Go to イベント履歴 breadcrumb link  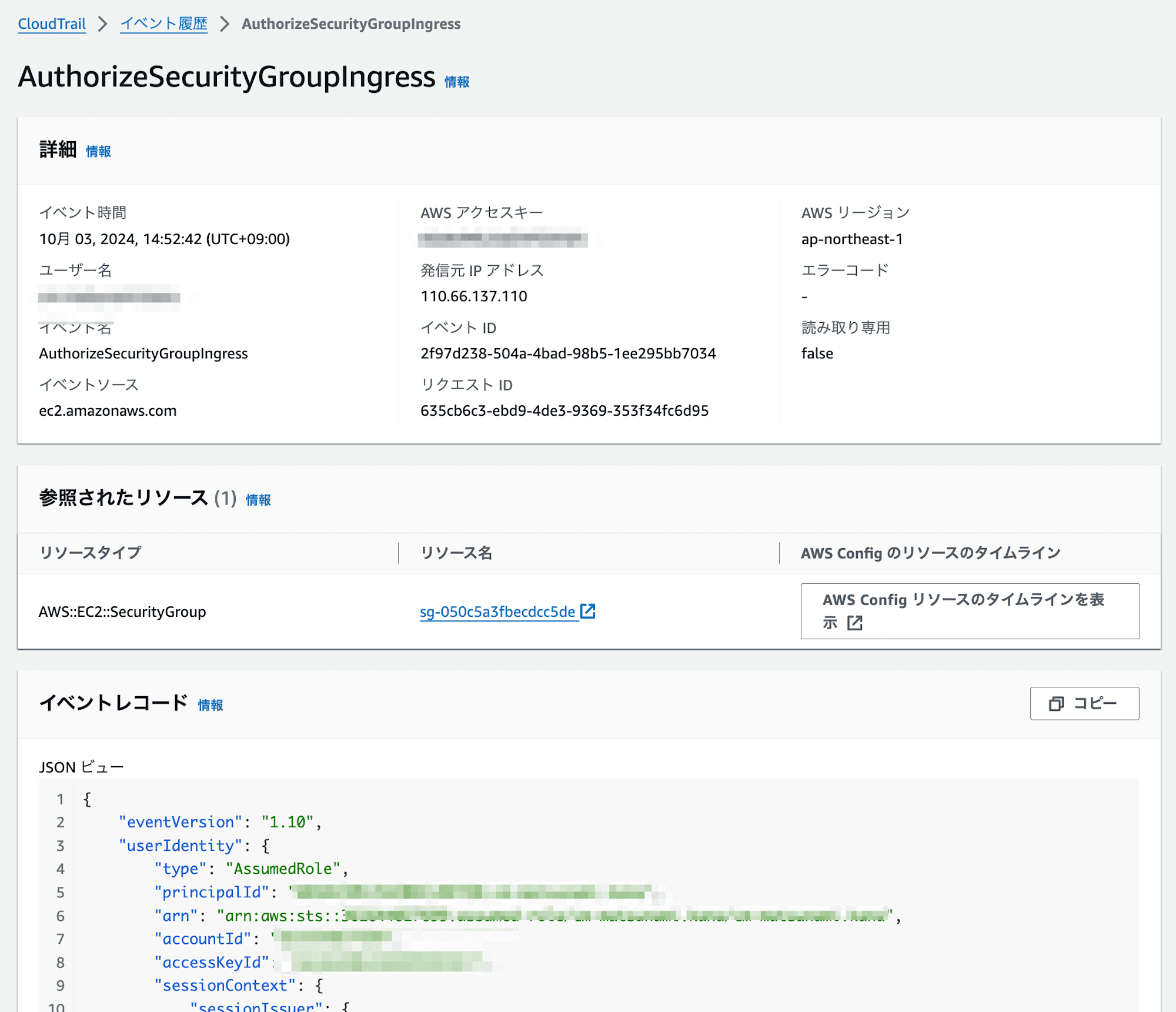pyautogui.click(x=163, y=24)
